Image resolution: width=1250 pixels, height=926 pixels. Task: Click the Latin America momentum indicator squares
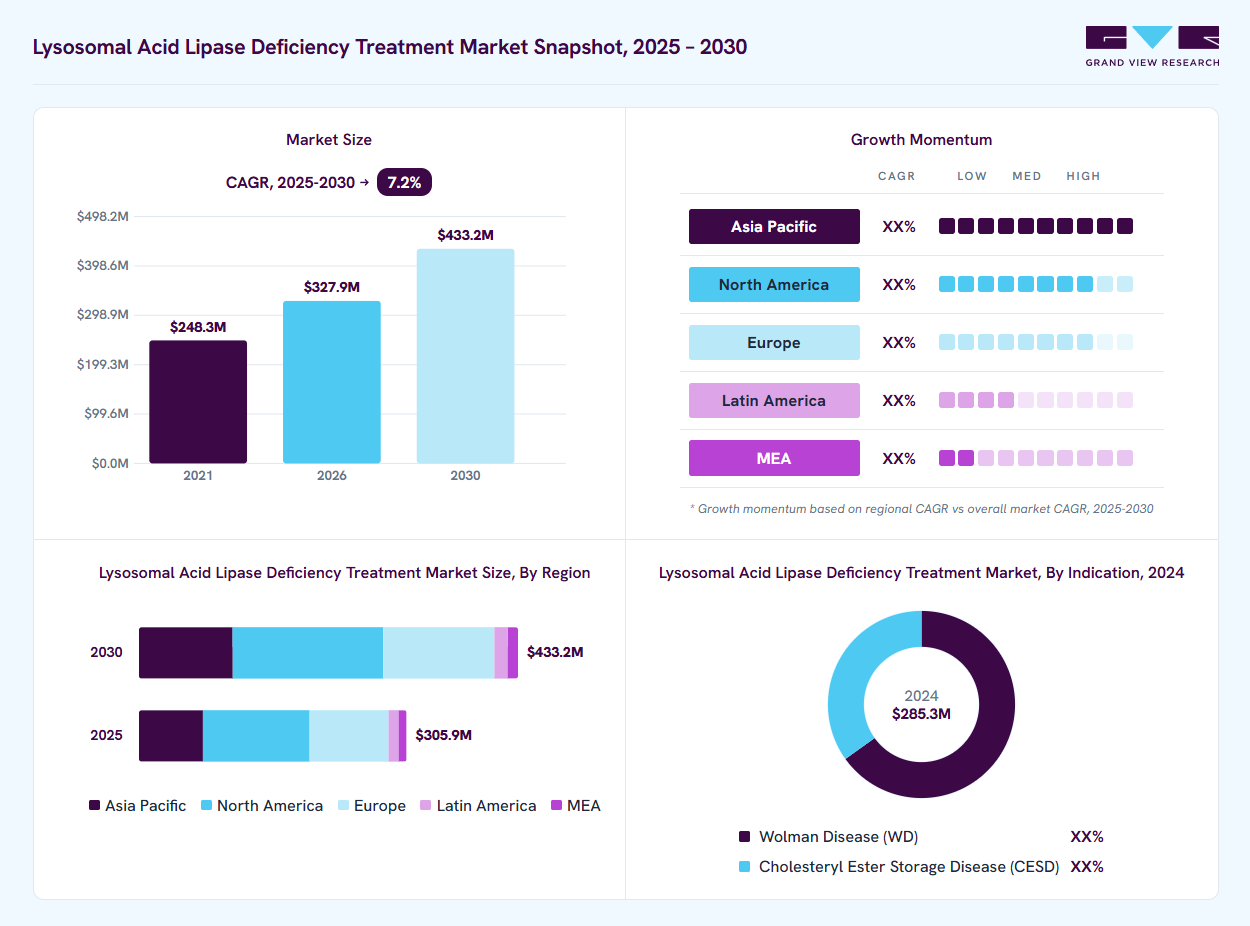coord(1036,400)
